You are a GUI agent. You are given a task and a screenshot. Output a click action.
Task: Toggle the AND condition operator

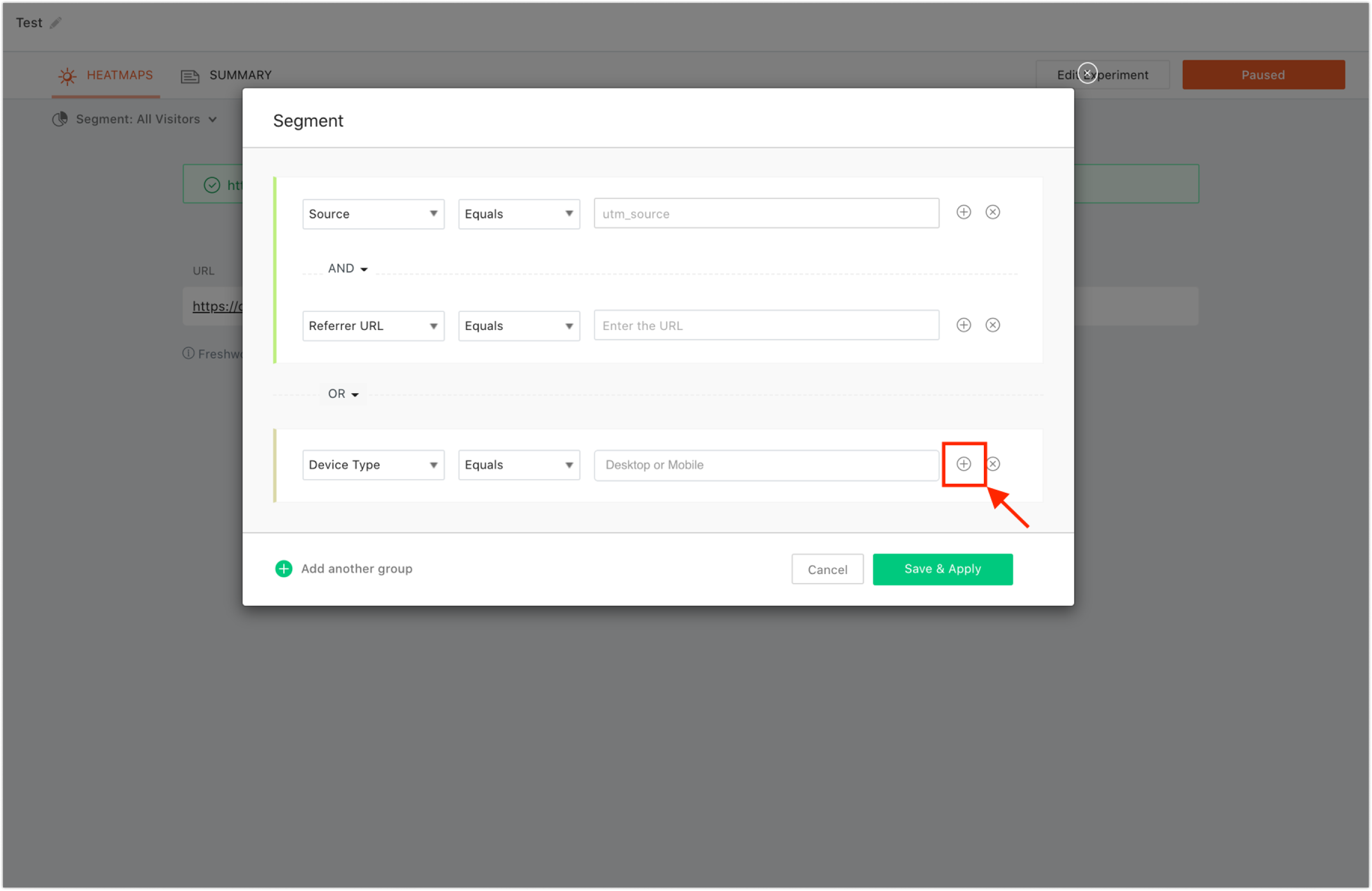347,269
